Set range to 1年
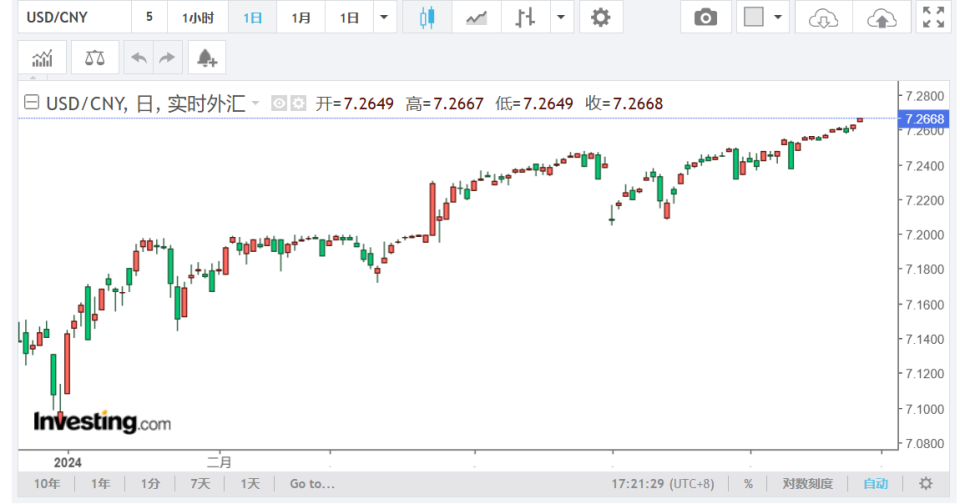The width and height of the screenshot is (960, 504). [100, 484]
